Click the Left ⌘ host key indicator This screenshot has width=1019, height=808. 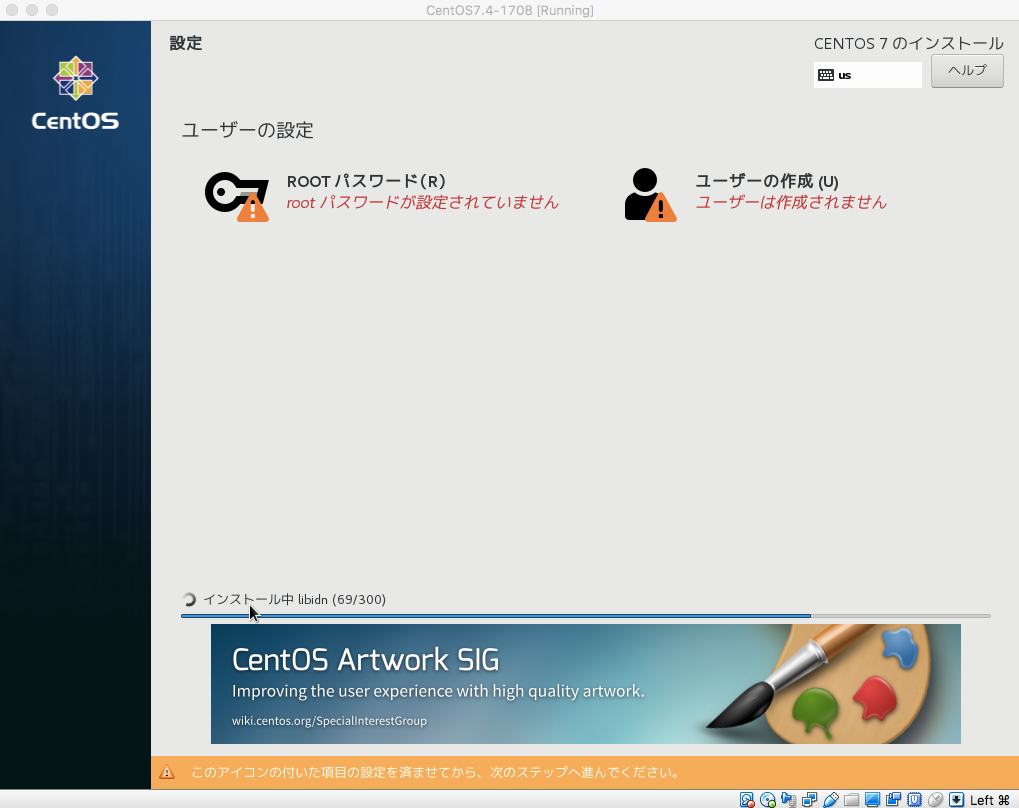pyautogui.click(x=989, y=800)
